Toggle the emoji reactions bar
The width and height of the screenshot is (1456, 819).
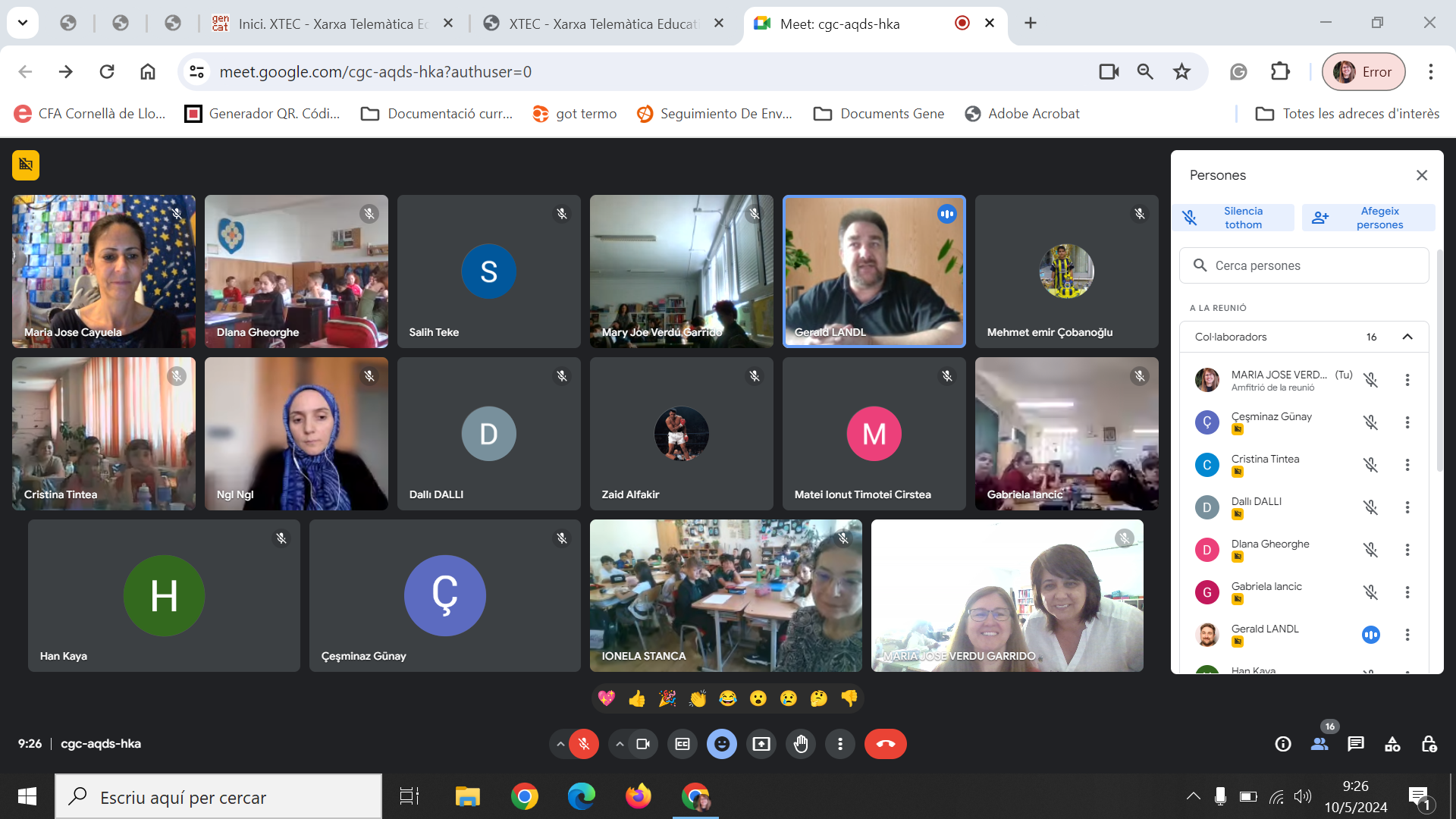click(722, 744)
